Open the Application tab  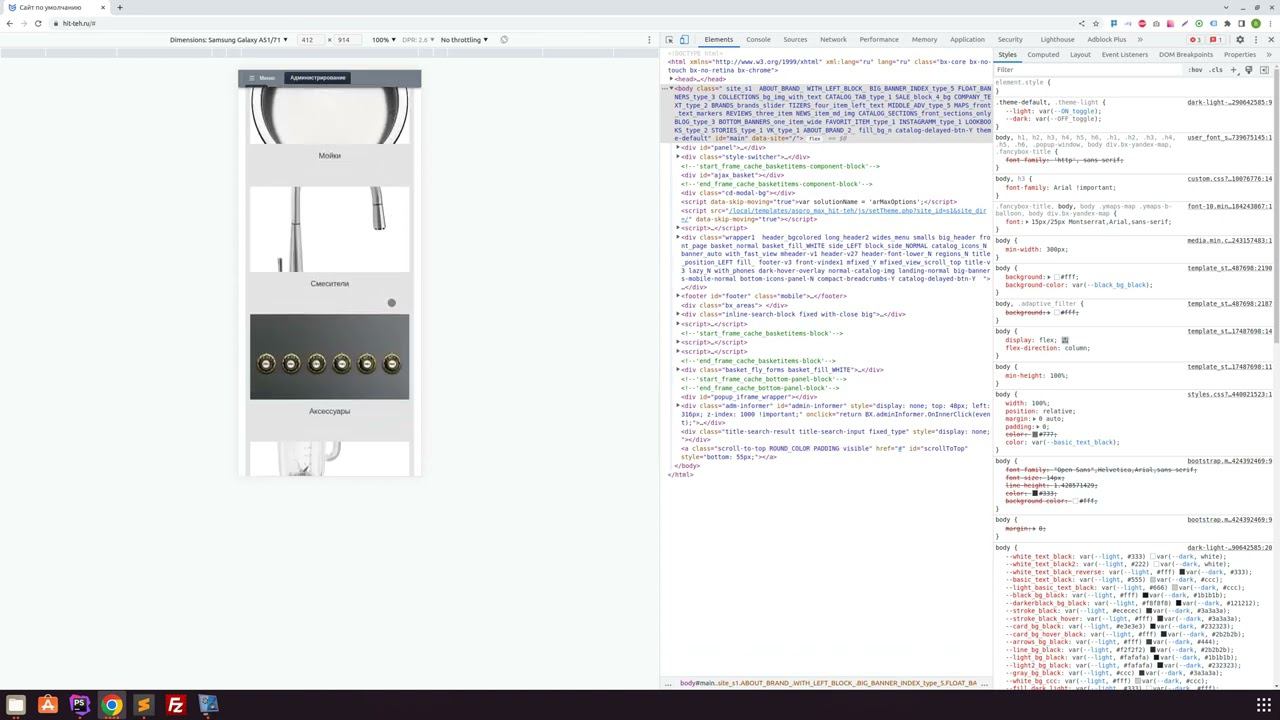[967, 40]
